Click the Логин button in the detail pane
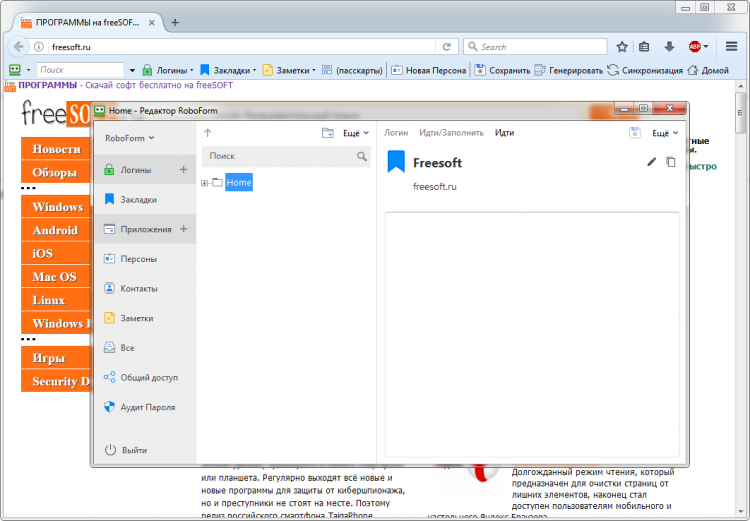750x521 pixels. (396, 133)
